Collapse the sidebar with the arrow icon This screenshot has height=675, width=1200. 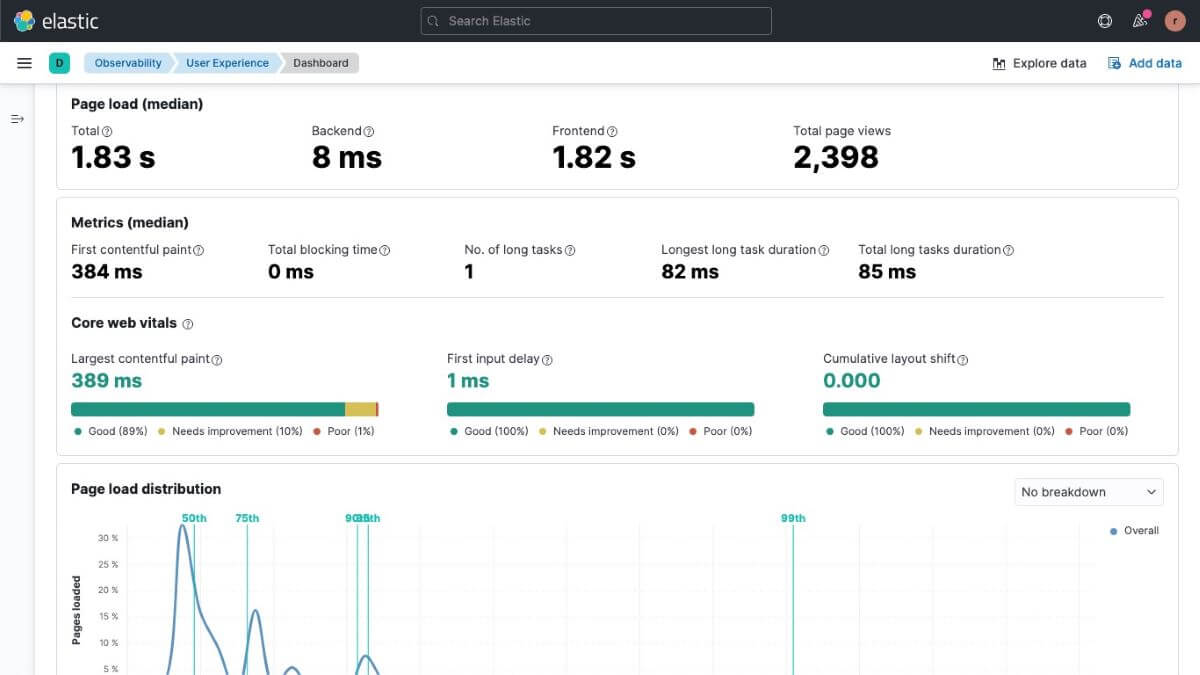(17, 118)
